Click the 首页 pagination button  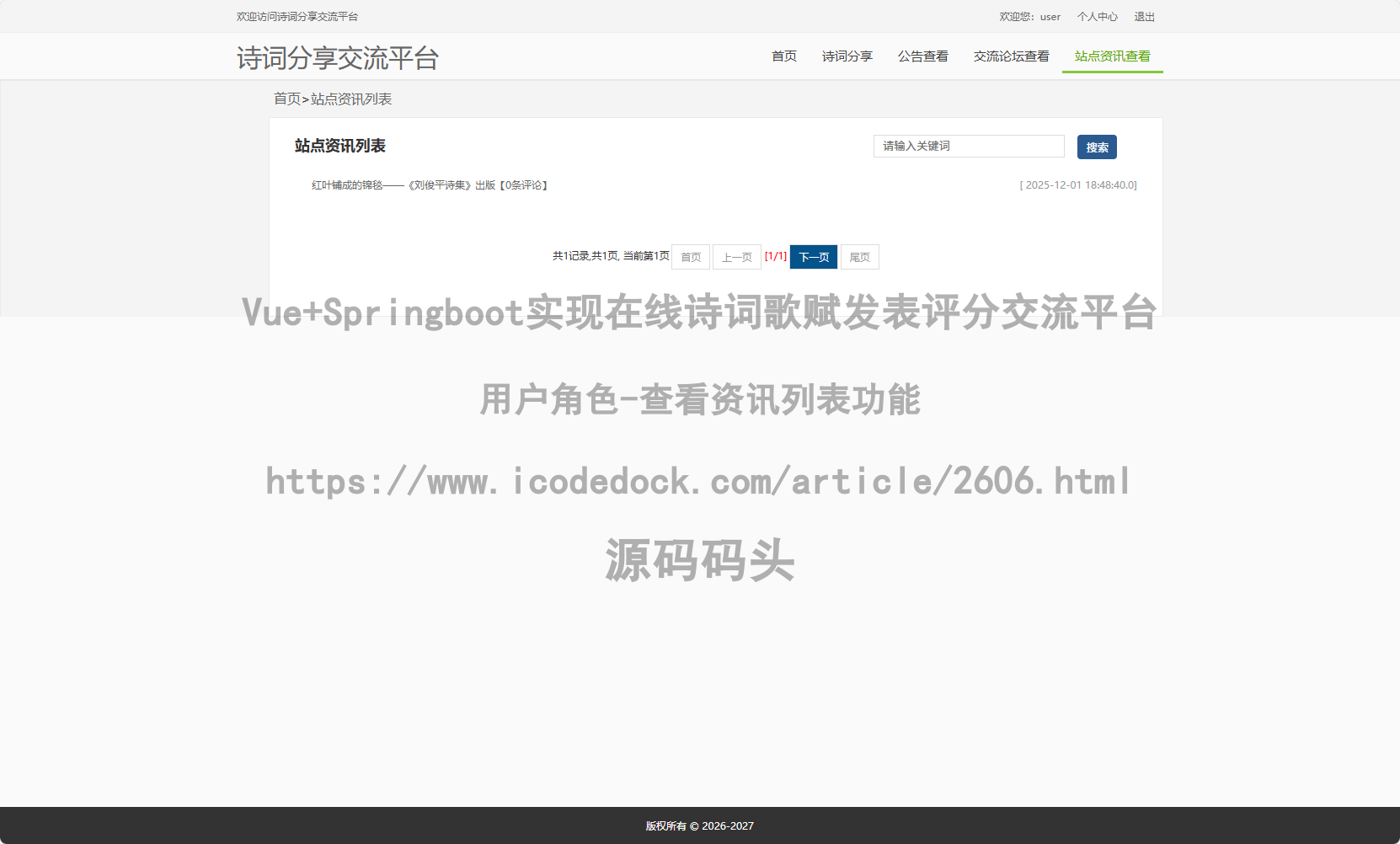[x=691, y=257]
